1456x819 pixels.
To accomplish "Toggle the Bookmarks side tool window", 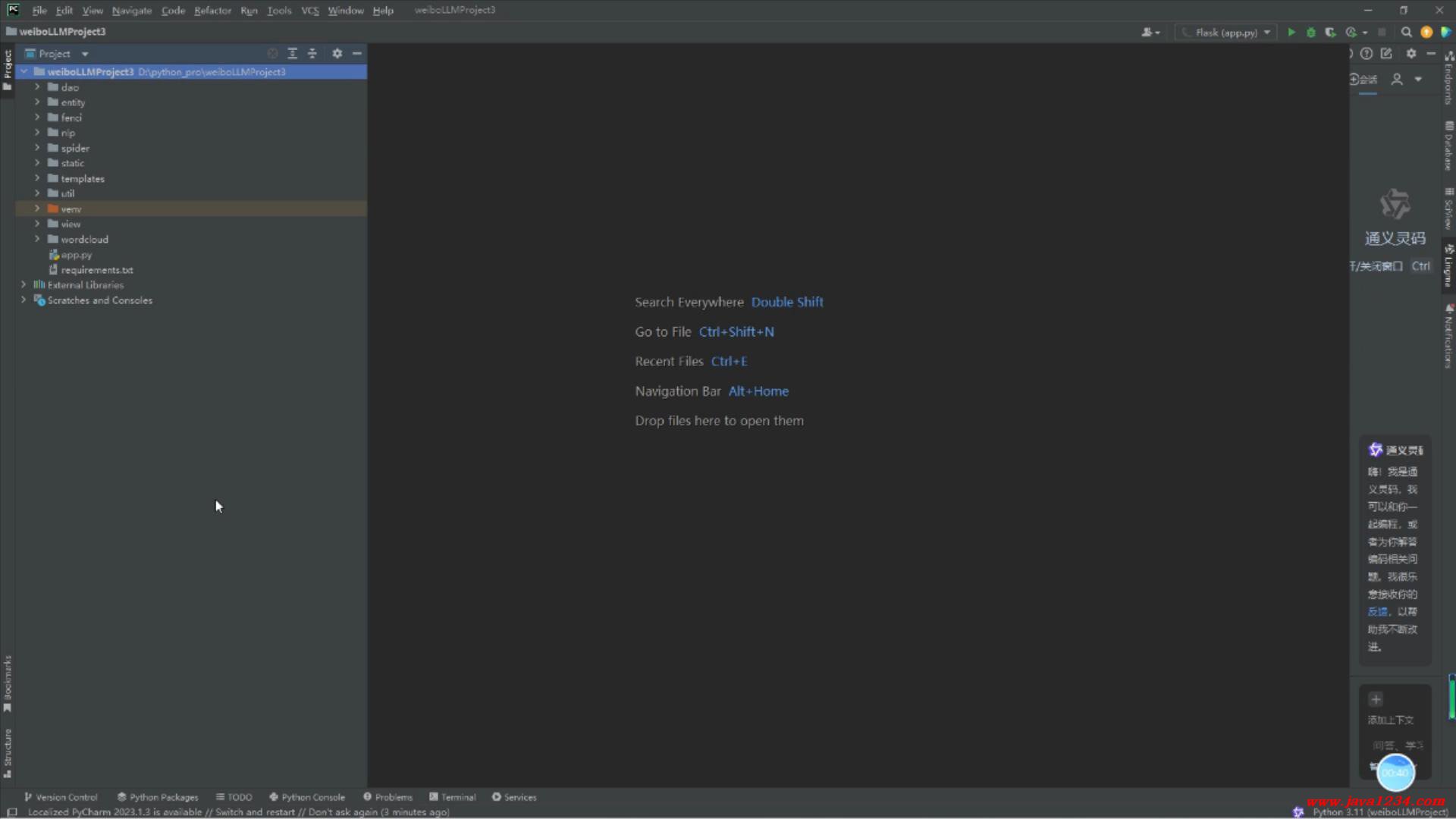I will (8, 682).
